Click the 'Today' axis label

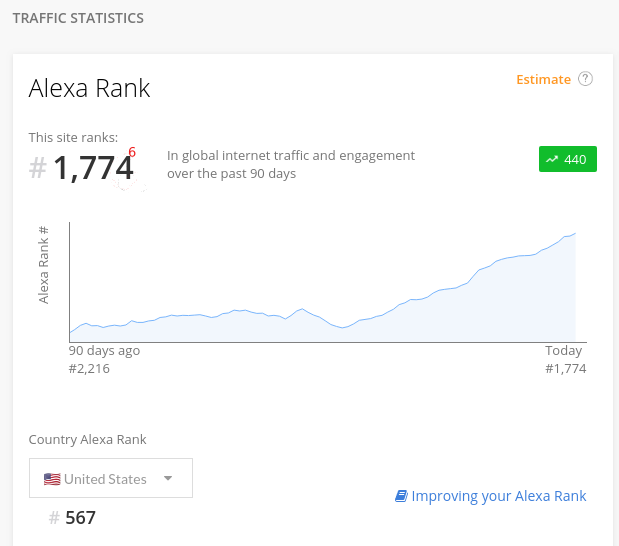coord(564,350)
